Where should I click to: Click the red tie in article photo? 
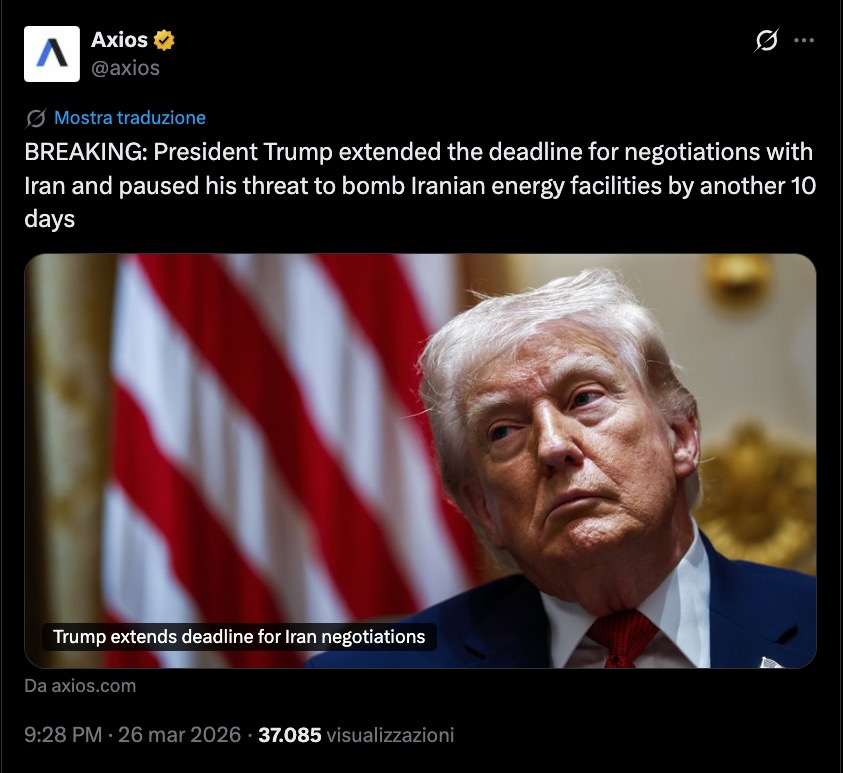pyautogui.click(x=621, y=639)
